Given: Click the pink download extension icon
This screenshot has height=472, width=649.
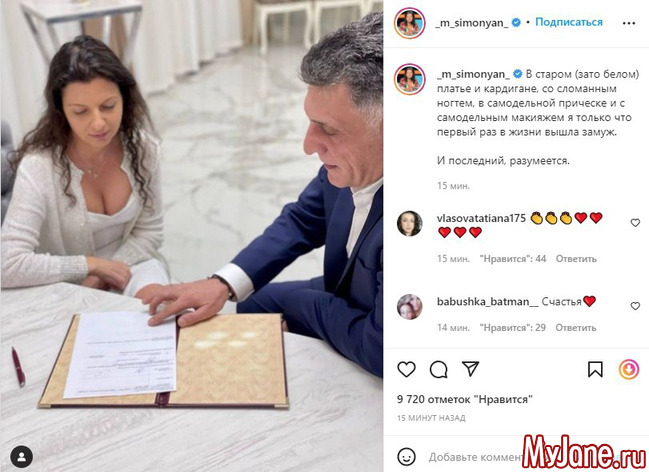Looking at the screenshot, I should [629, 369].
